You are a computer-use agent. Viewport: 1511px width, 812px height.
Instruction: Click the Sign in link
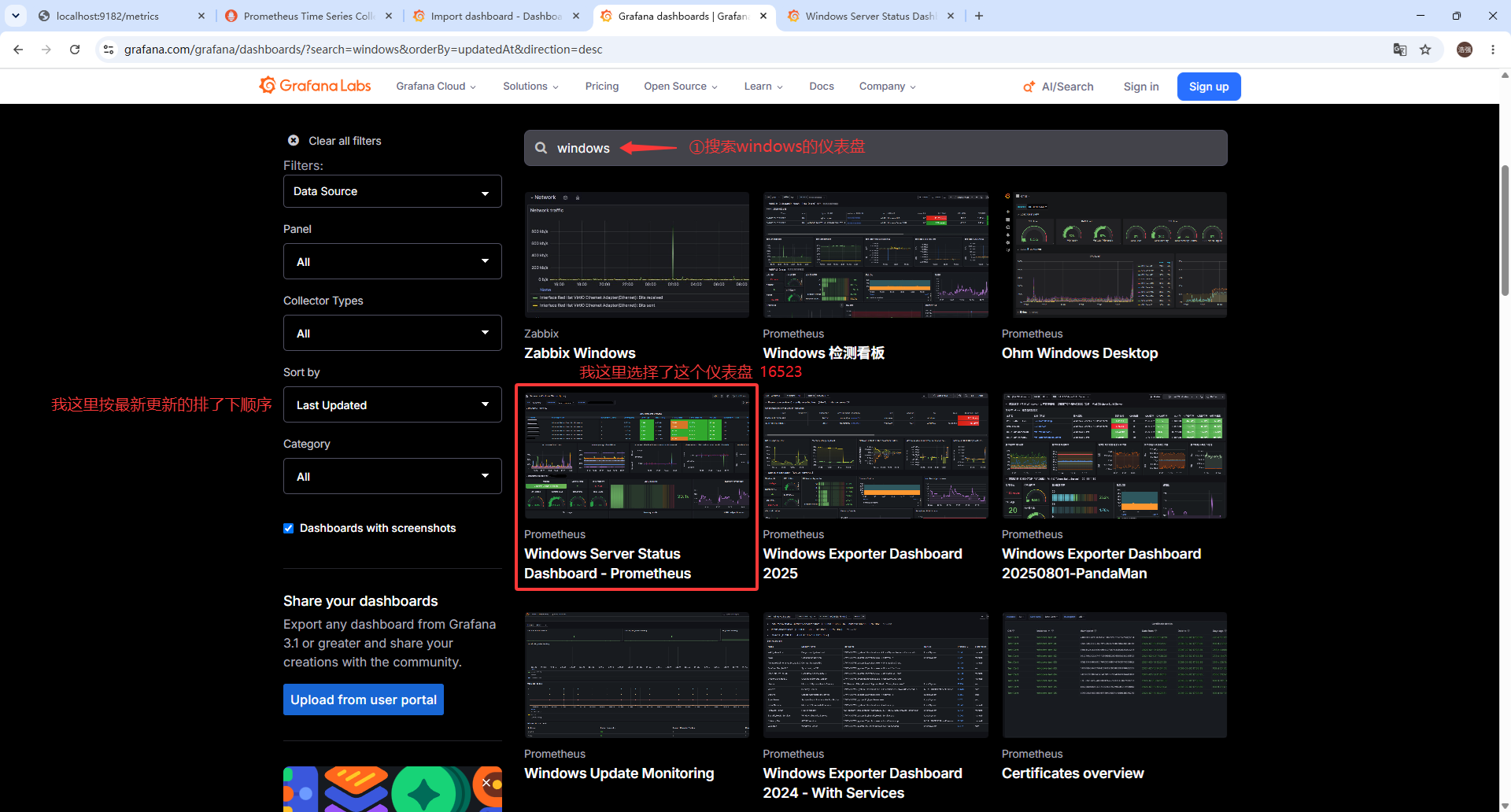coord(1141,87)
